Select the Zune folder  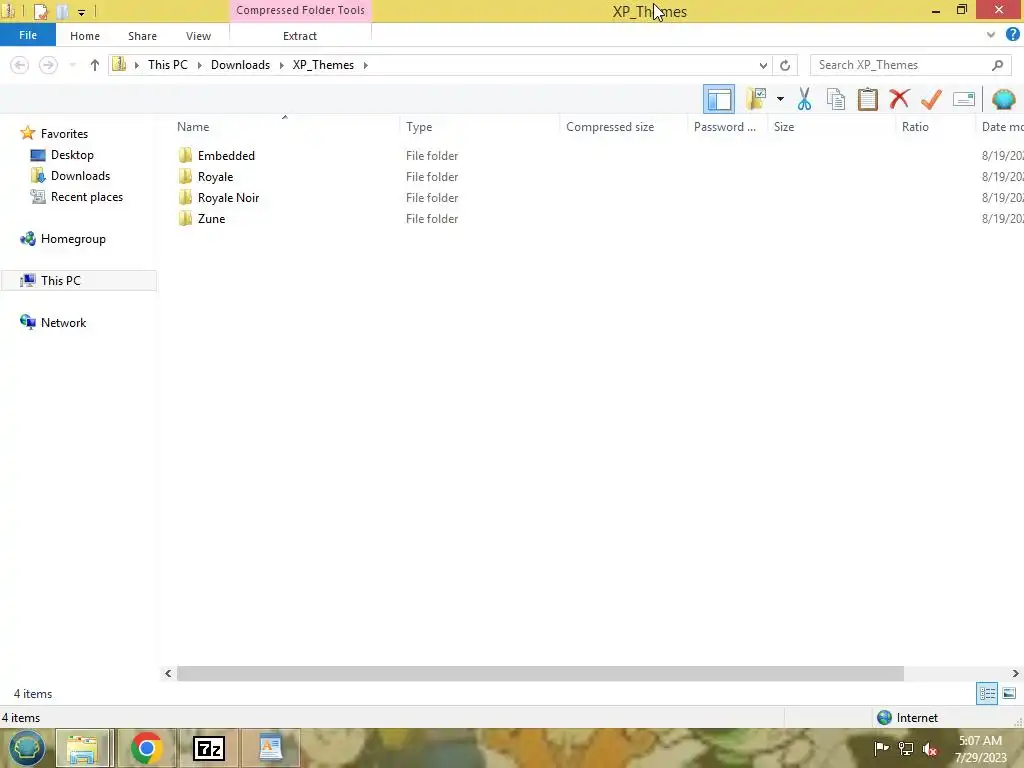(211, 218)
